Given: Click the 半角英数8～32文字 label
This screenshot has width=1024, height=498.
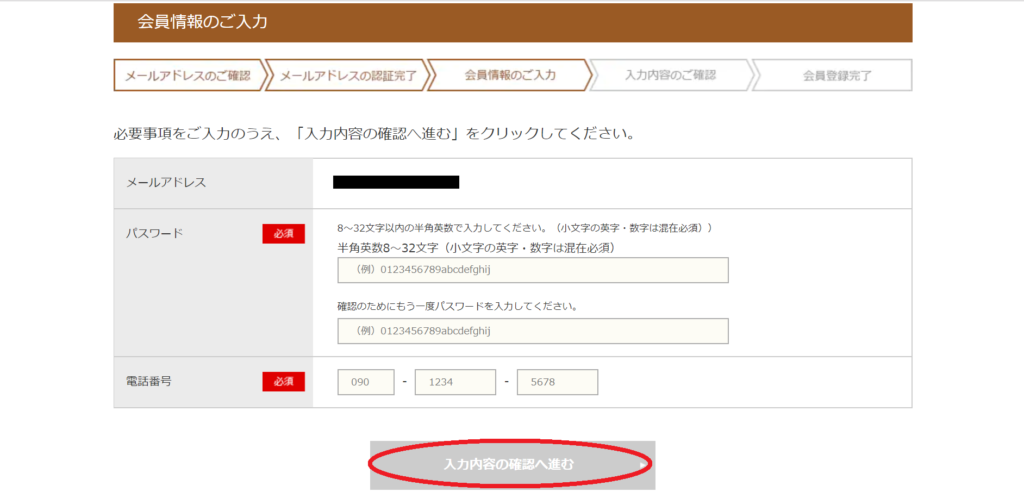Looking at the screenshot, I should pyautogui.click(x=477, y=248).
